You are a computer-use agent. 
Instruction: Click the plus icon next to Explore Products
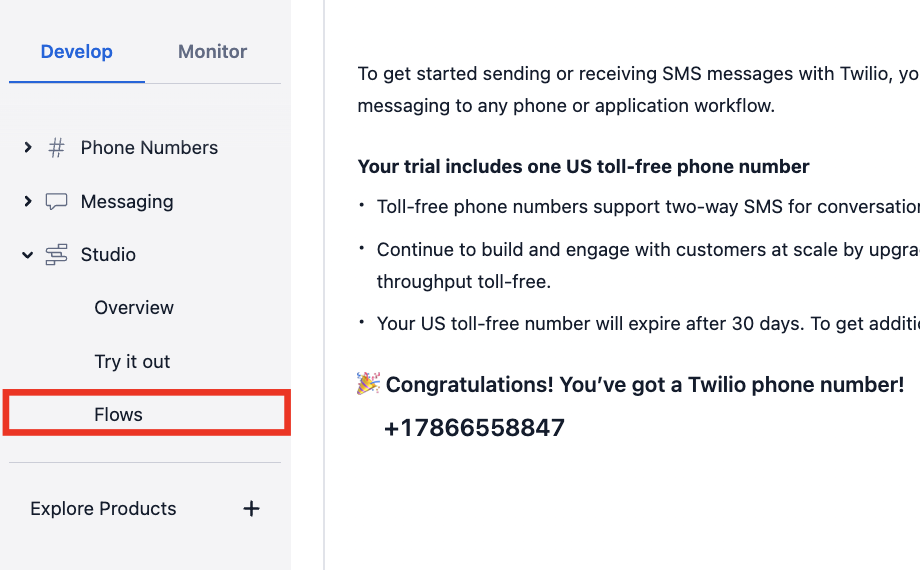tap(251, 509)
